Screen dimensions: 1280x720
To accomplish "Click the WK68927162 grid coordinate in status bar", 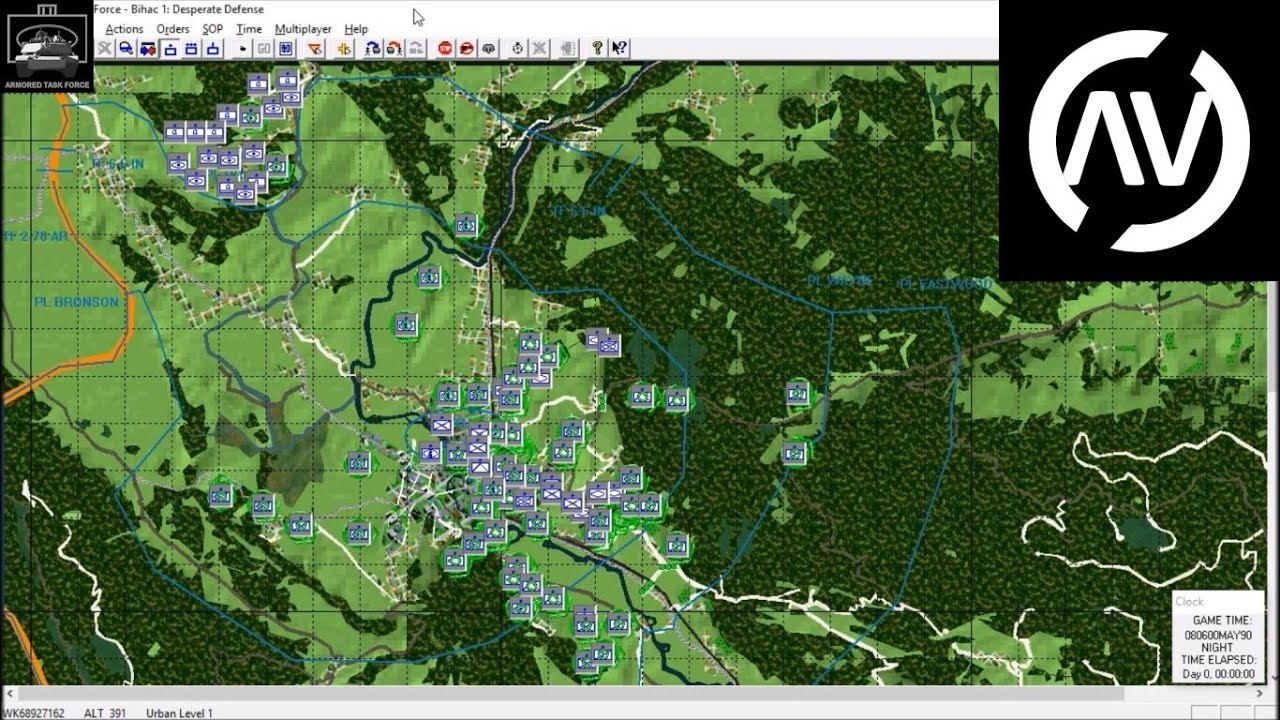I will pos(35,713).
